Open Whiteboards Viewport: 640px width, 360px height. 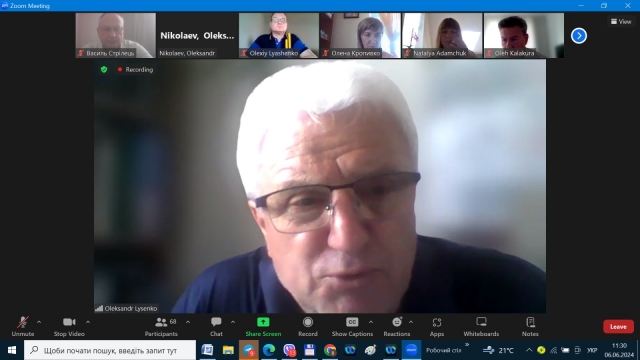481,327
